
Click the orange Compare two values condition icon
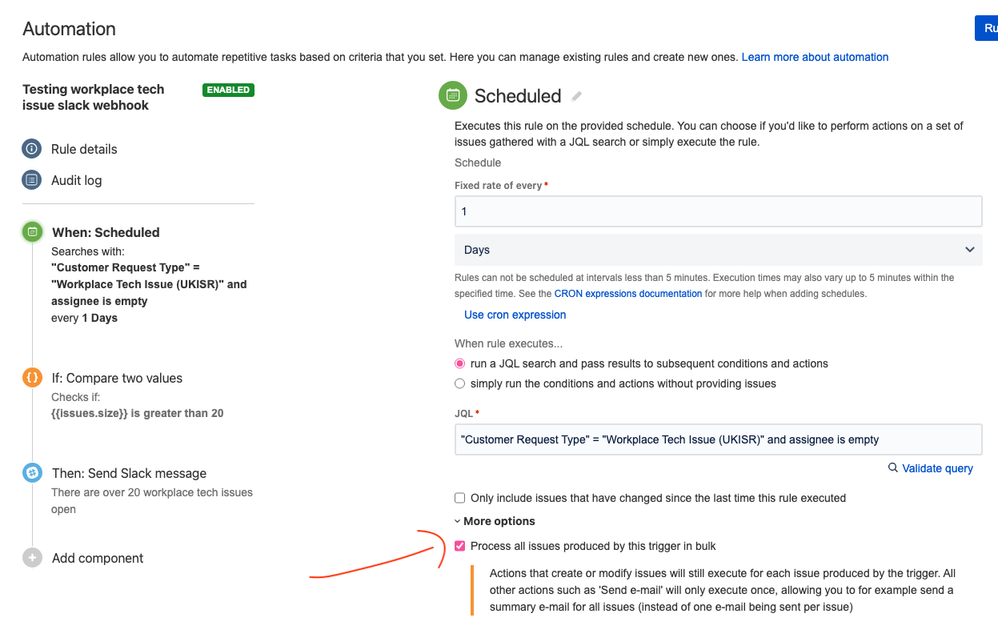32,377
